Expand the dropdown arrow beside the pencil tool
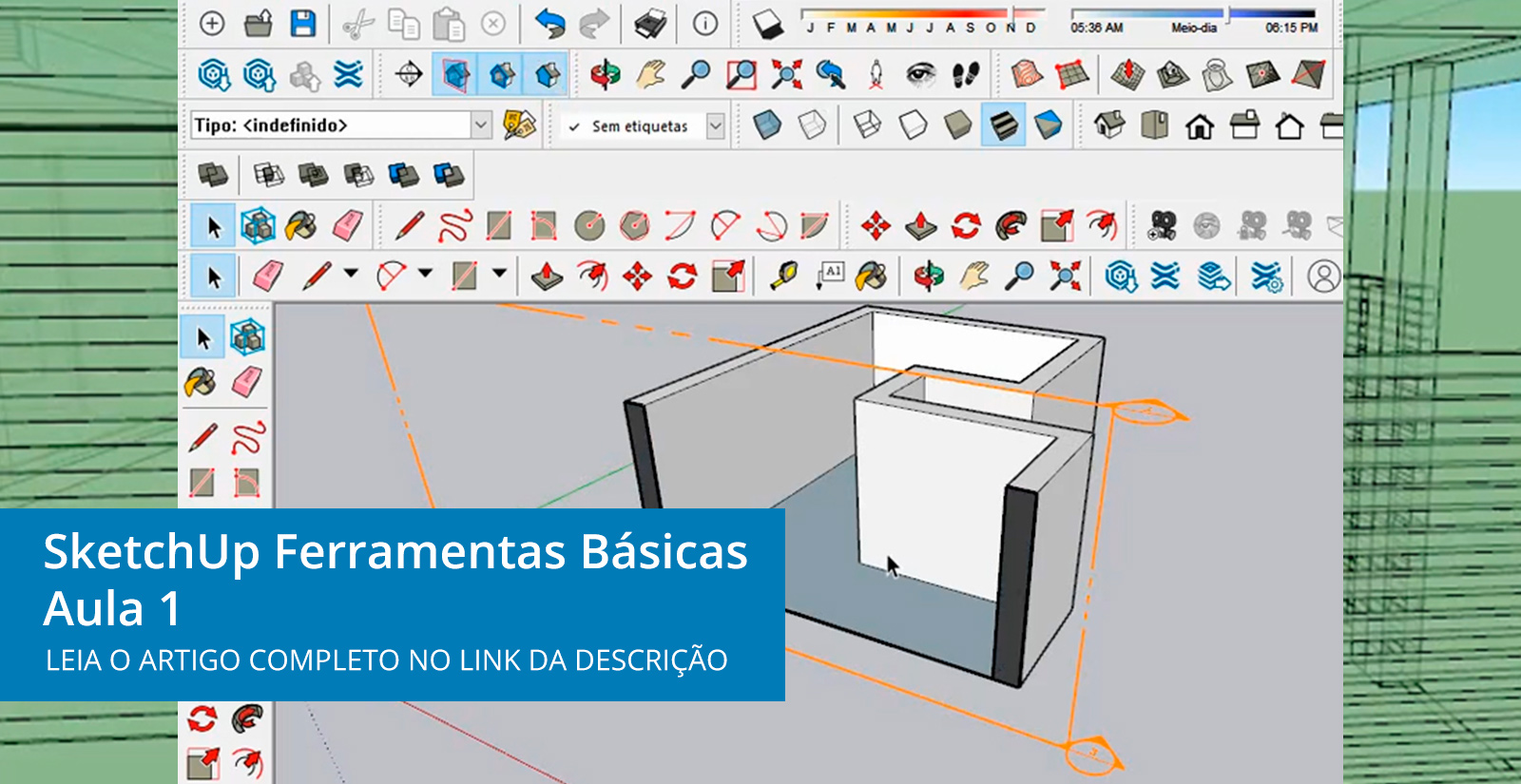Viewport: 1521px width, 784px height. [351, 274]
